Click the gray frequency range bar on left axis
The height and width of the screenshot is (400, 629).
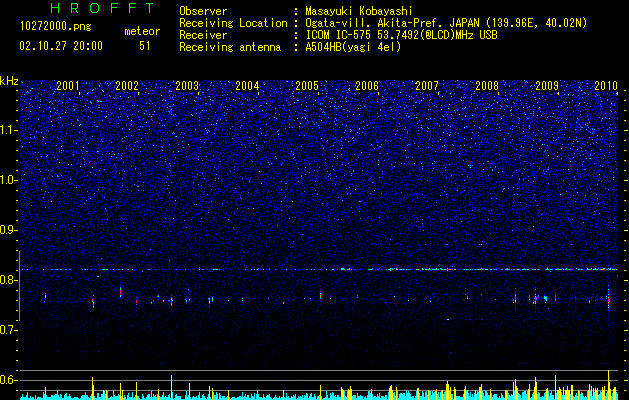pos(19,286)
